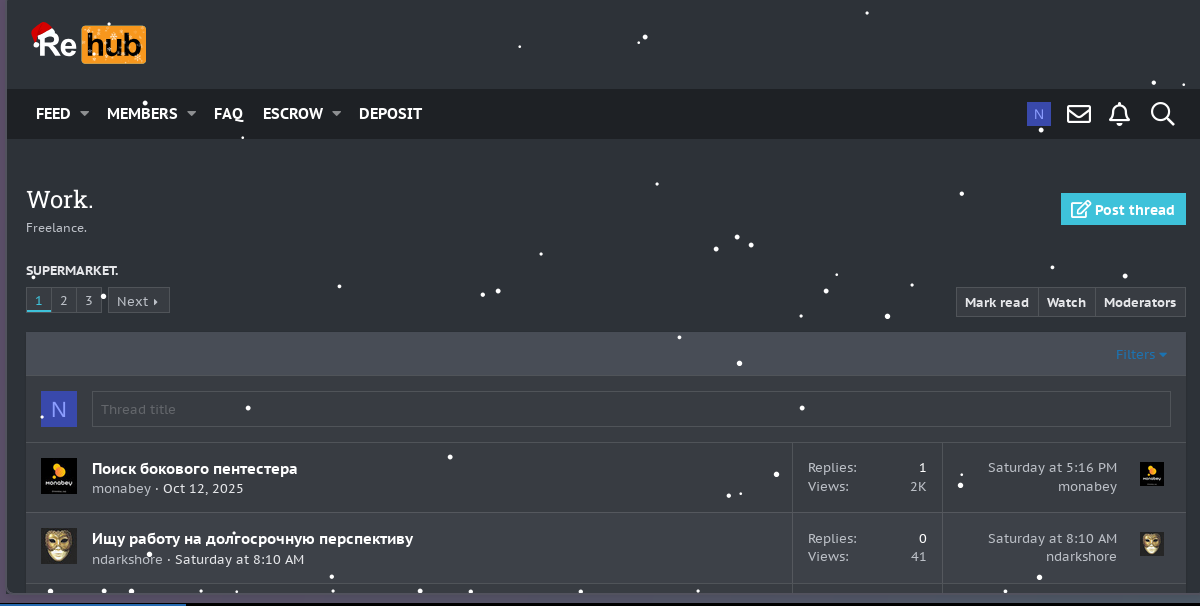Open the ESCROW dropdown arrow
This screenshot has height=606, width=1200.
pos(336,113)
